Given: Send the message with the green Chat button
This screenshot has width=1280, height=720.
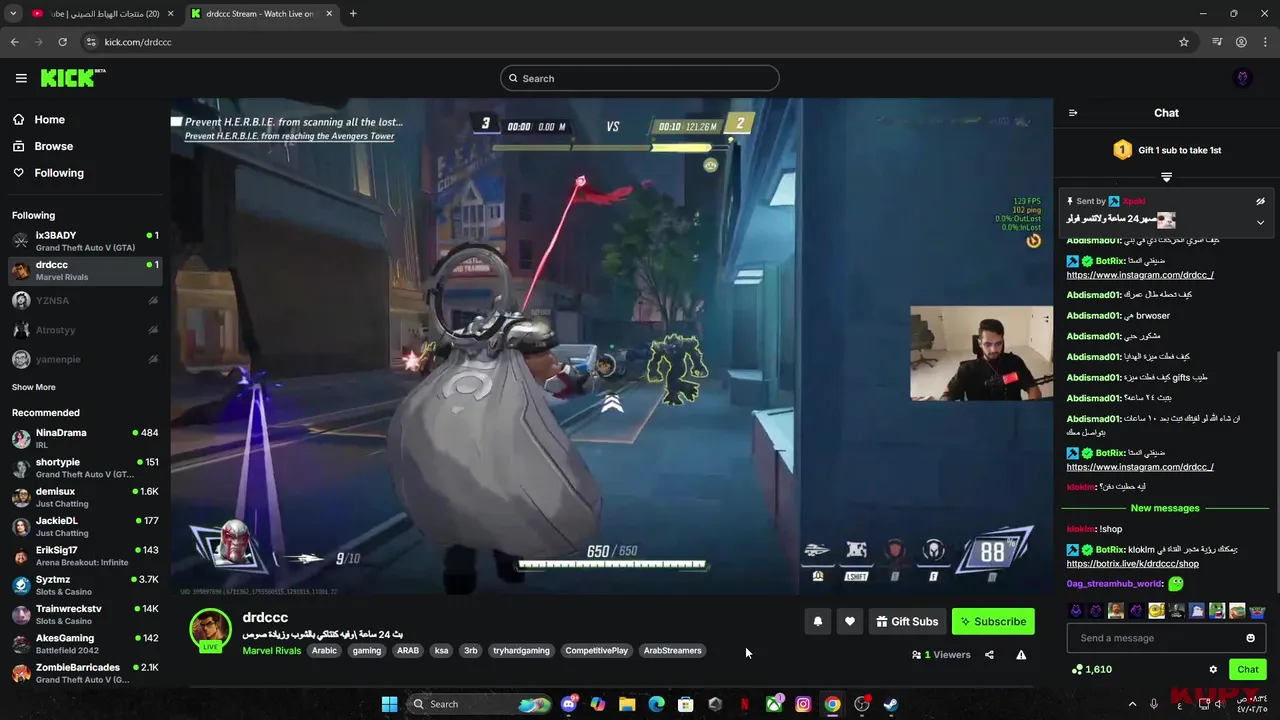Looking at the screenshot, I should click(x=1248, y=669).
